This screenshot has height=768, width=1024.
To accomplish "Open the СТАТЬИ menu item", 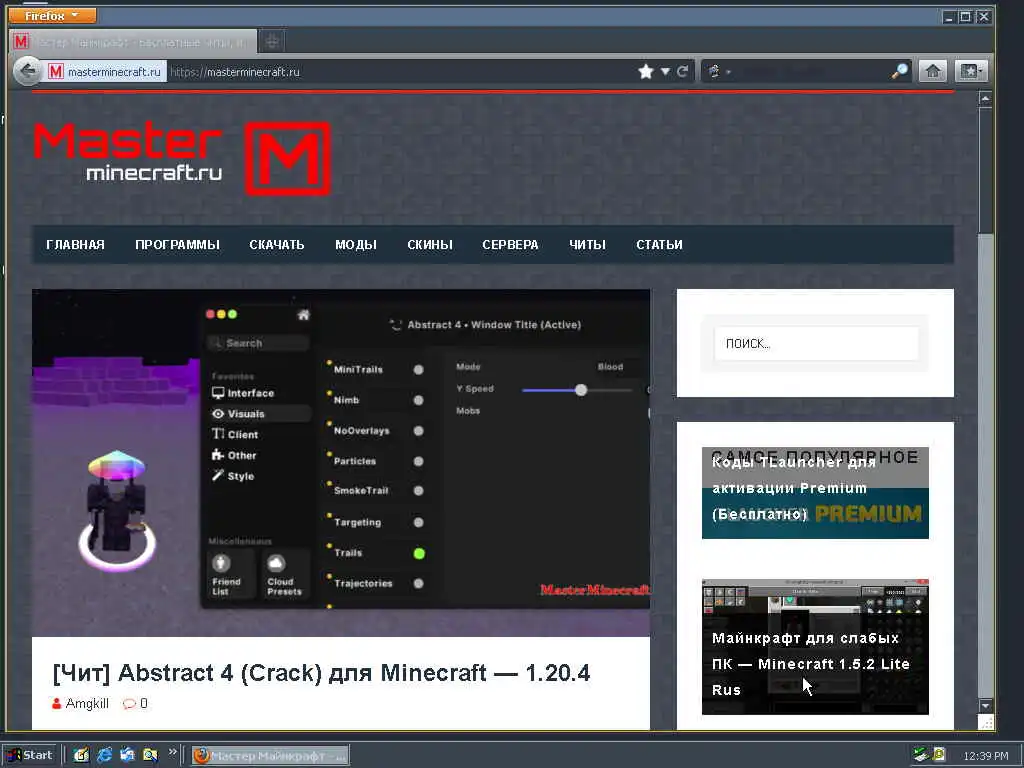I will click(x=660, y=245).
